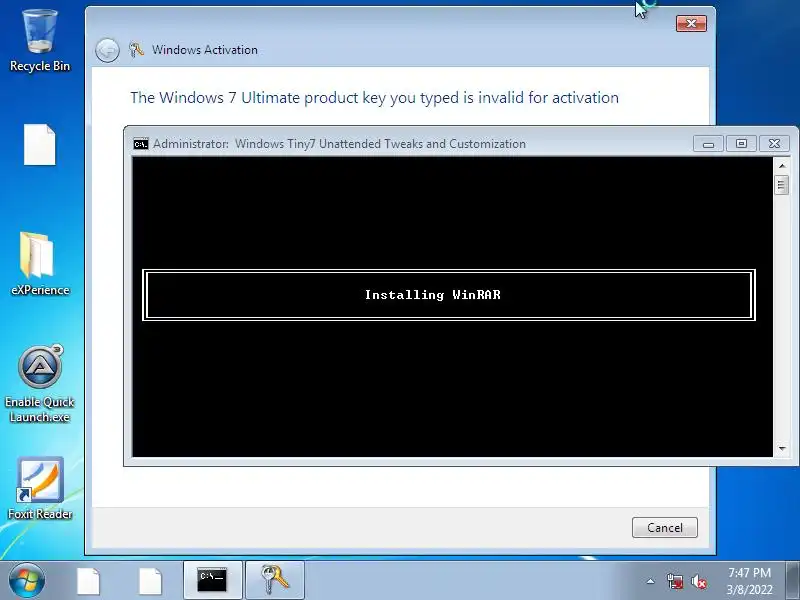Open the clock showing 7:47 PM

pyautogui.click(x=749, y=581)
